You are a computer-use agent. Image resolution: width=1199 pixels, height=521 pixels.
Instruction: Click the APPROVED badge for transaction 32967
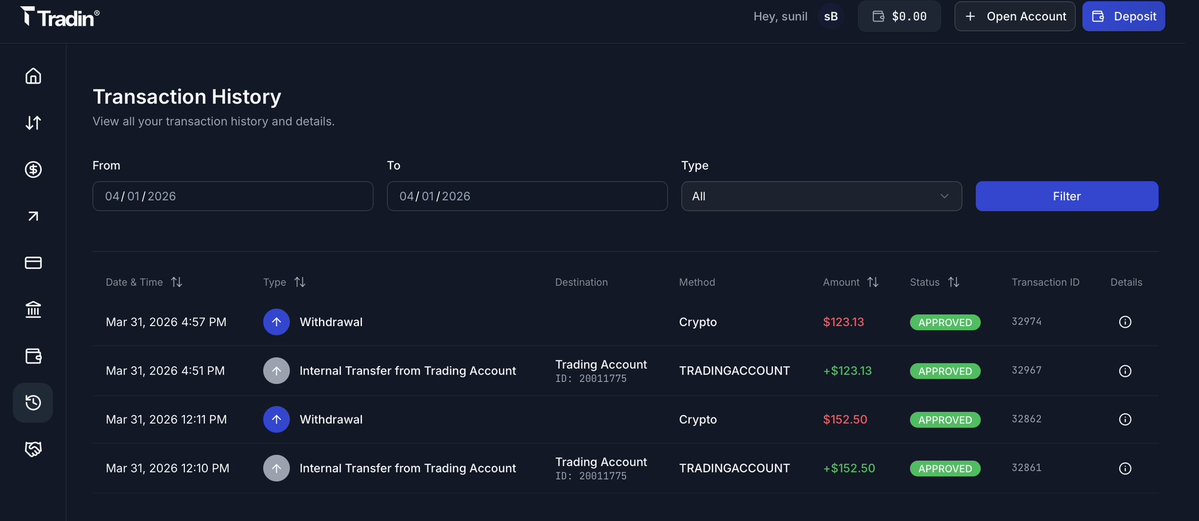[945, 371]
